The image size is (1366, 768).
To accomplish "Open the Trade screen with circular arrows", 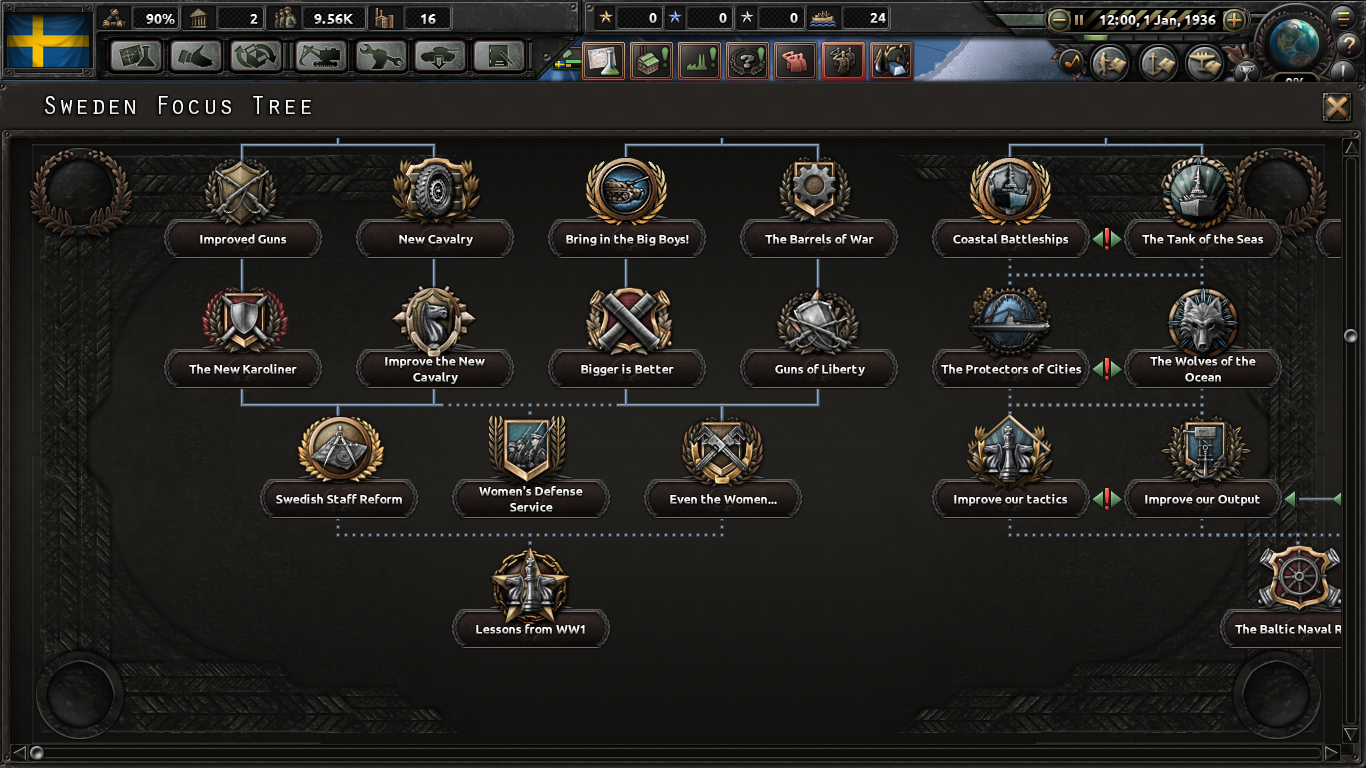I will tap(256, 56).
